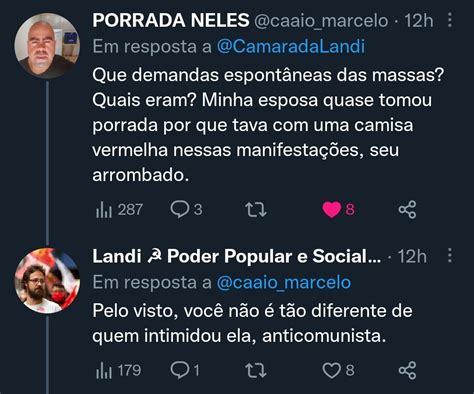The width and height of the screenshot is (474, 394).
Task: Open Landi Poder Popular display name profile
Action: click(237, 256)
